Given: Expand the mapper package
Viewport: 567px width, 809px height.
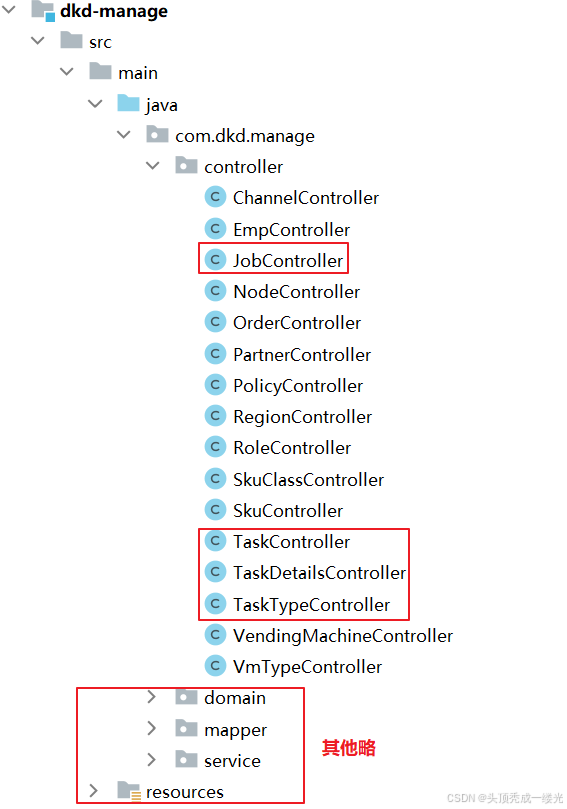Looking at the screenshot, I should [151, 729].
